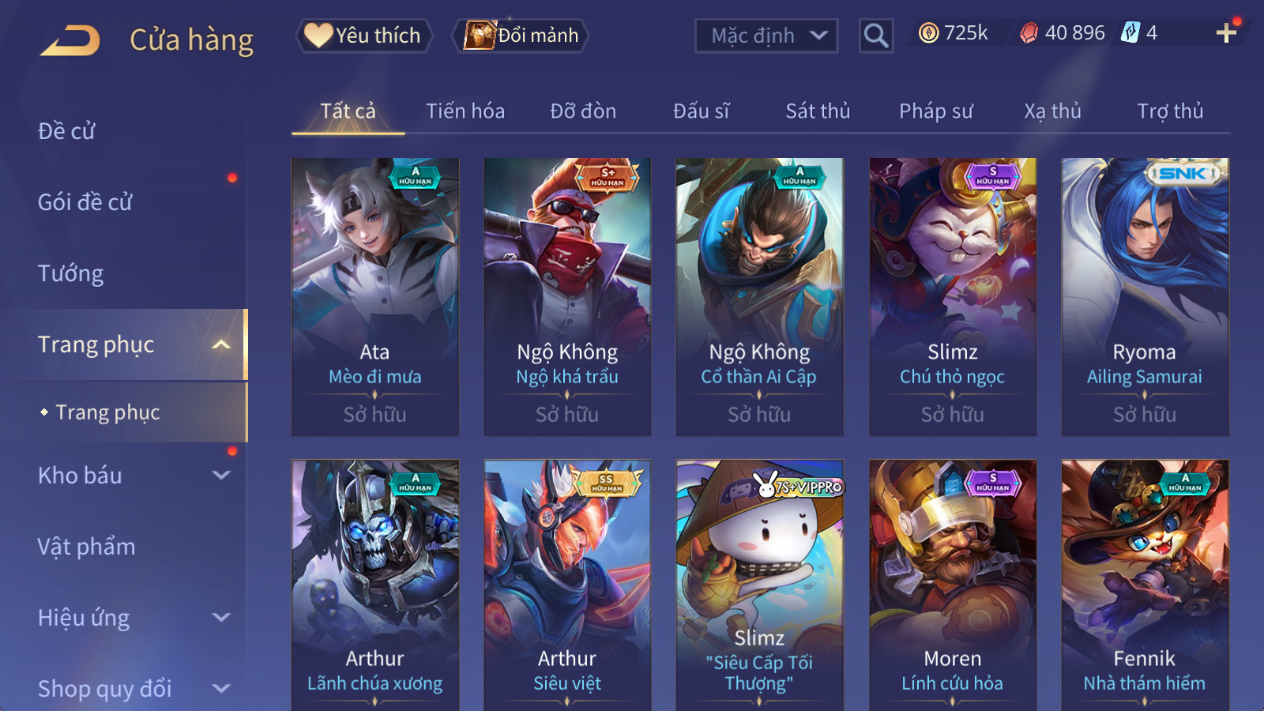Expand the Kho báu sidebar menu

coord(221,475)
